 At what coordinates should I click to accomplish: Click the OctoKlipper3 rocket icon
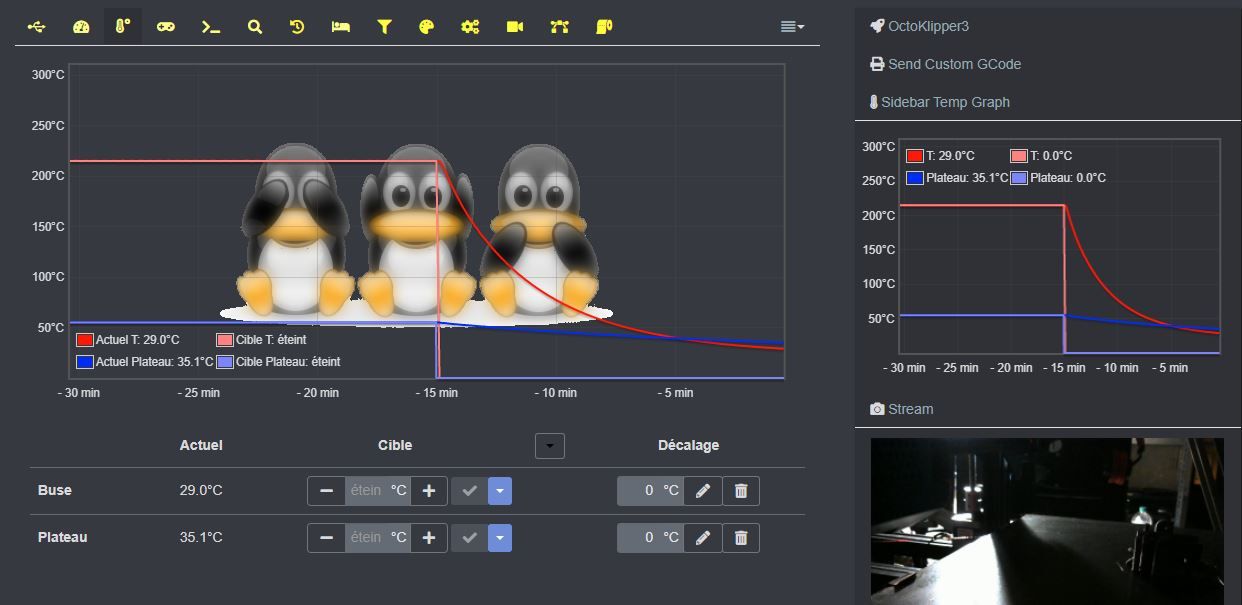click(x=877, y=26)
